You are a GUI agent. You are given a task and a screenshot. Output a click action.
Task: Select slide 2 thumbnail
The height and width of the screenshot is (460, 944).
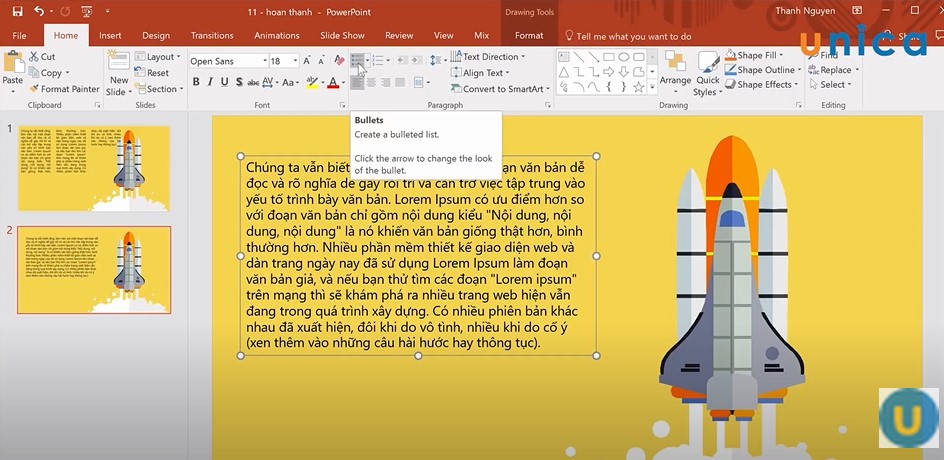click(94, 270)
